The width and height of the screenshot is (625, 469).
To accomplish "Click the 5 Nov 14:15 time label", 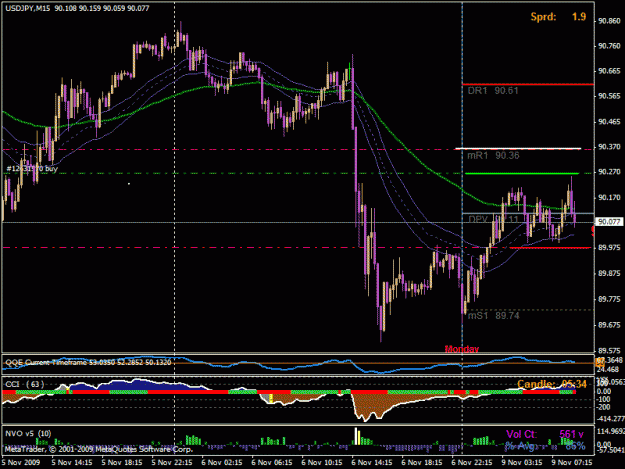I will tap(72, 463).
